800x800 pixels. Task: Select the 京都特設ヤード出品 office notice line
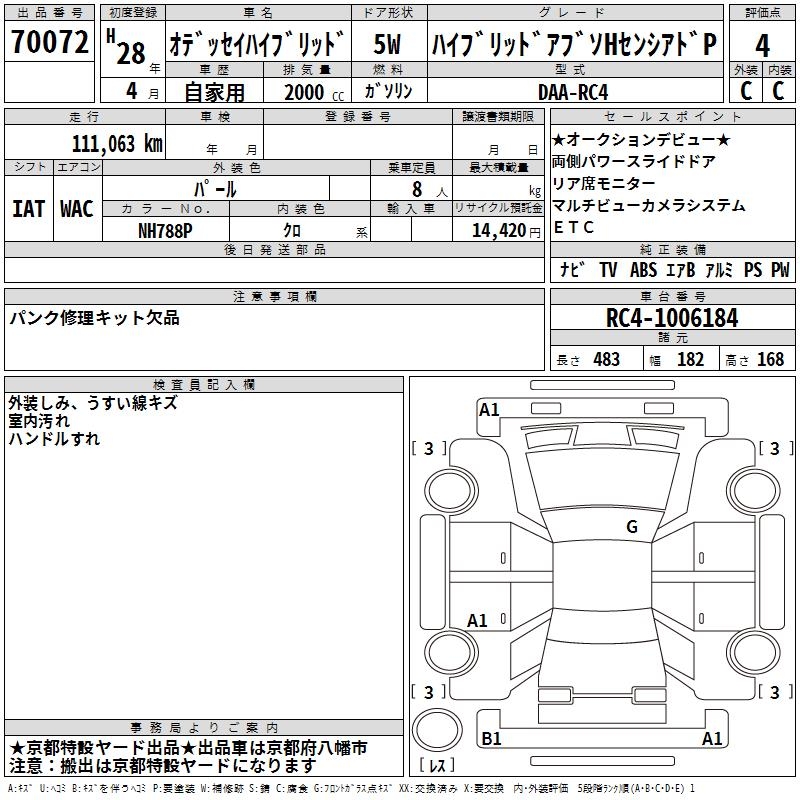coord(188,748)
